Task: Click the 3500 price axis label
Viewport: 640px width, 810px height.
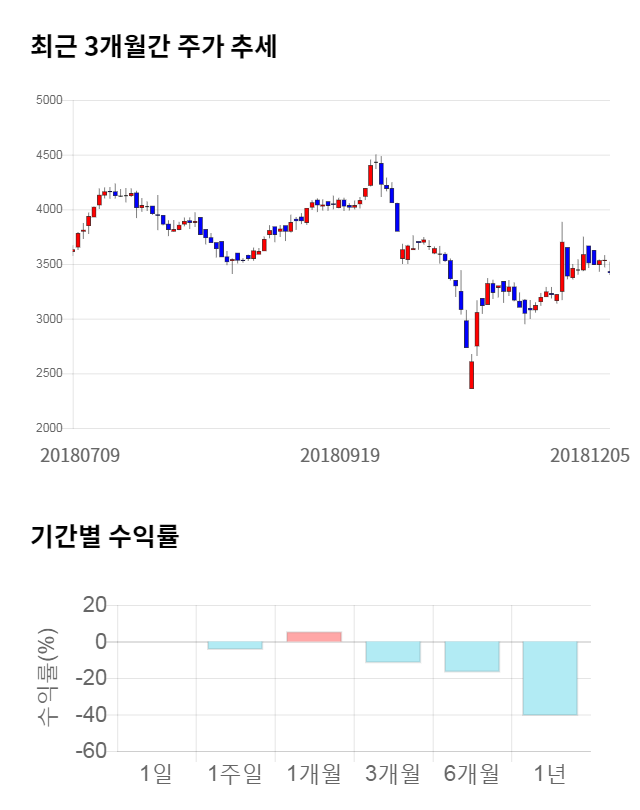Action: (x=48, y=264)
